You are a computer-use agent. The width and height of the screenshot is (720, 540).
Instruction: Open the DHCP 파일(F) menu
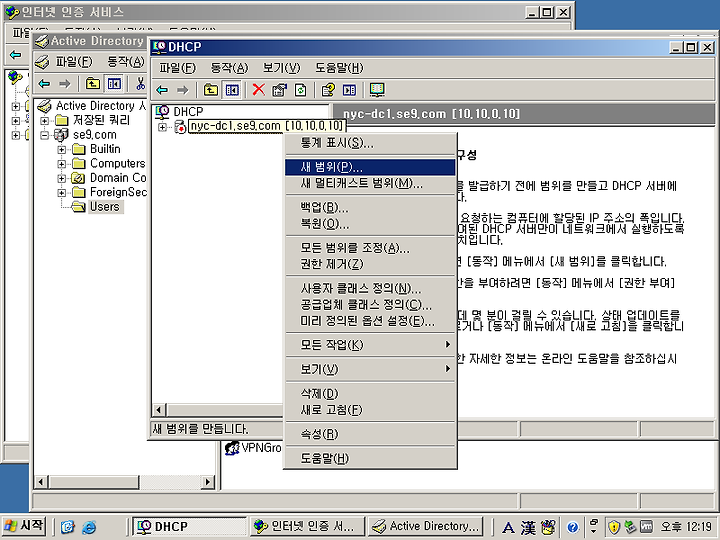click(177, 68)
